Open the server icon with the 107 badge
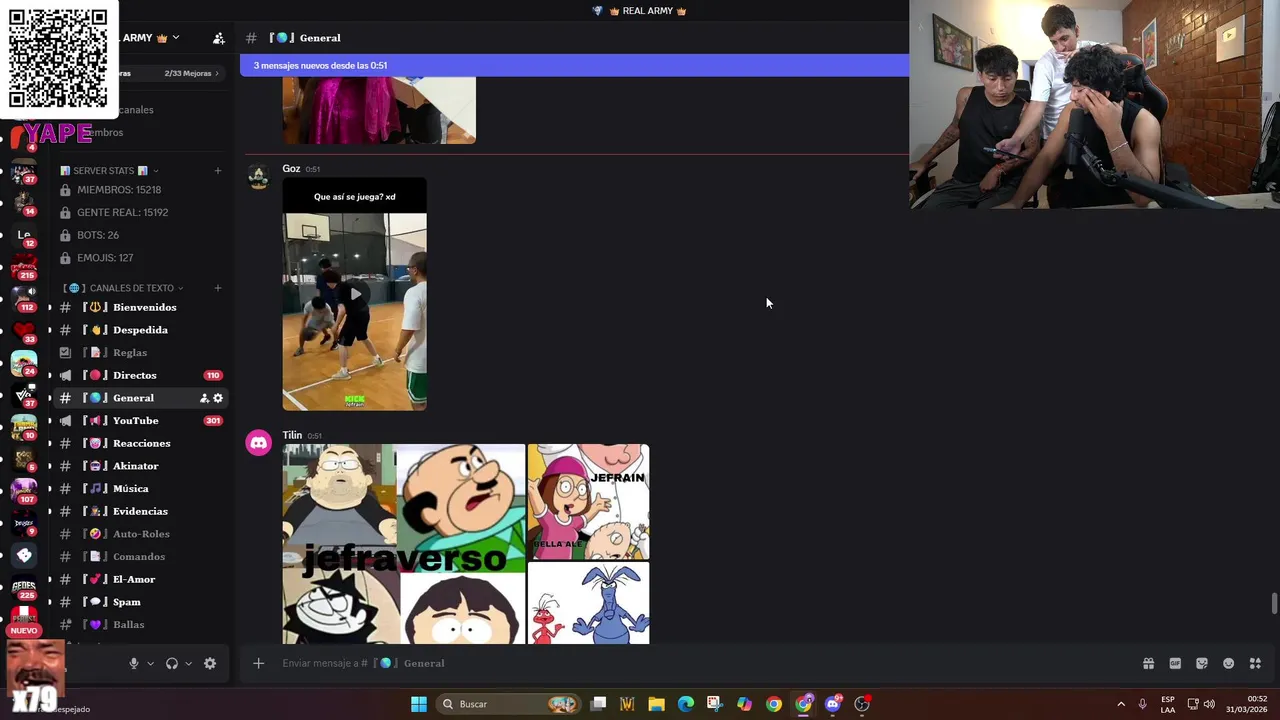This screenshot has height=720, width=1280. tap(24, 491)
